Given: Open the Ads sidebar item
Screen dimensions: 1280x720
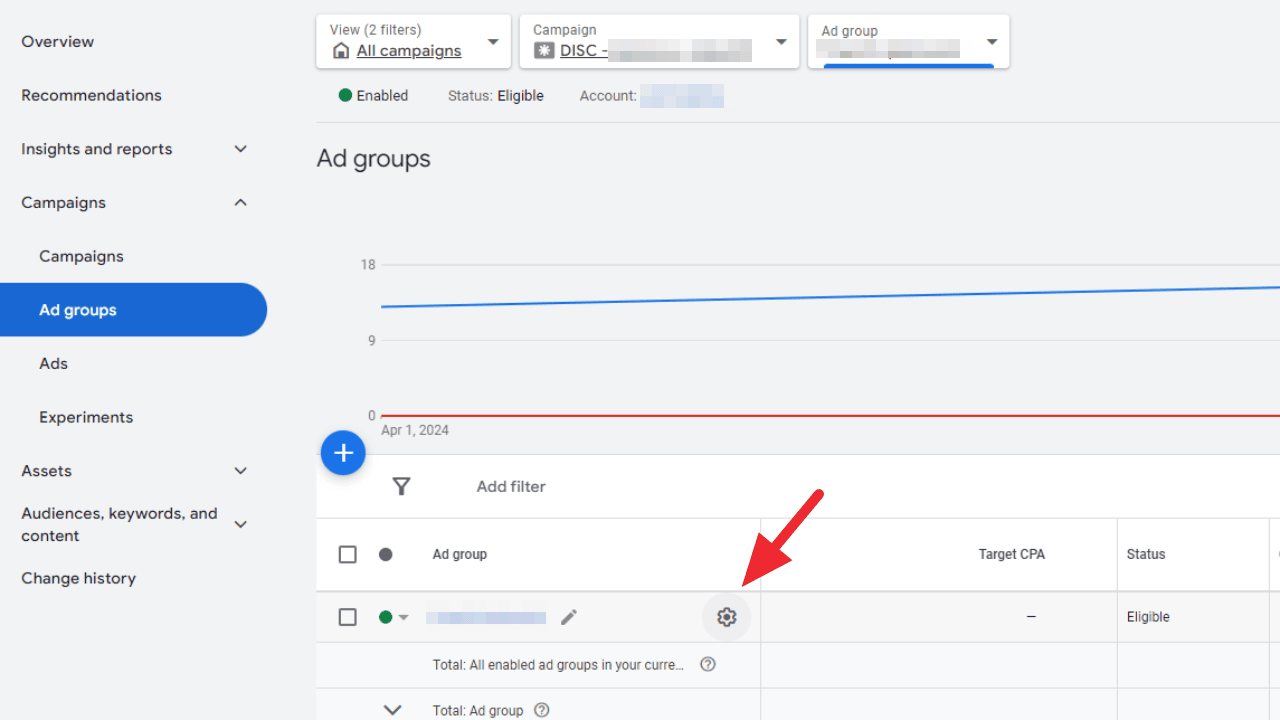Looking at the screenshot, I should 54,364.
